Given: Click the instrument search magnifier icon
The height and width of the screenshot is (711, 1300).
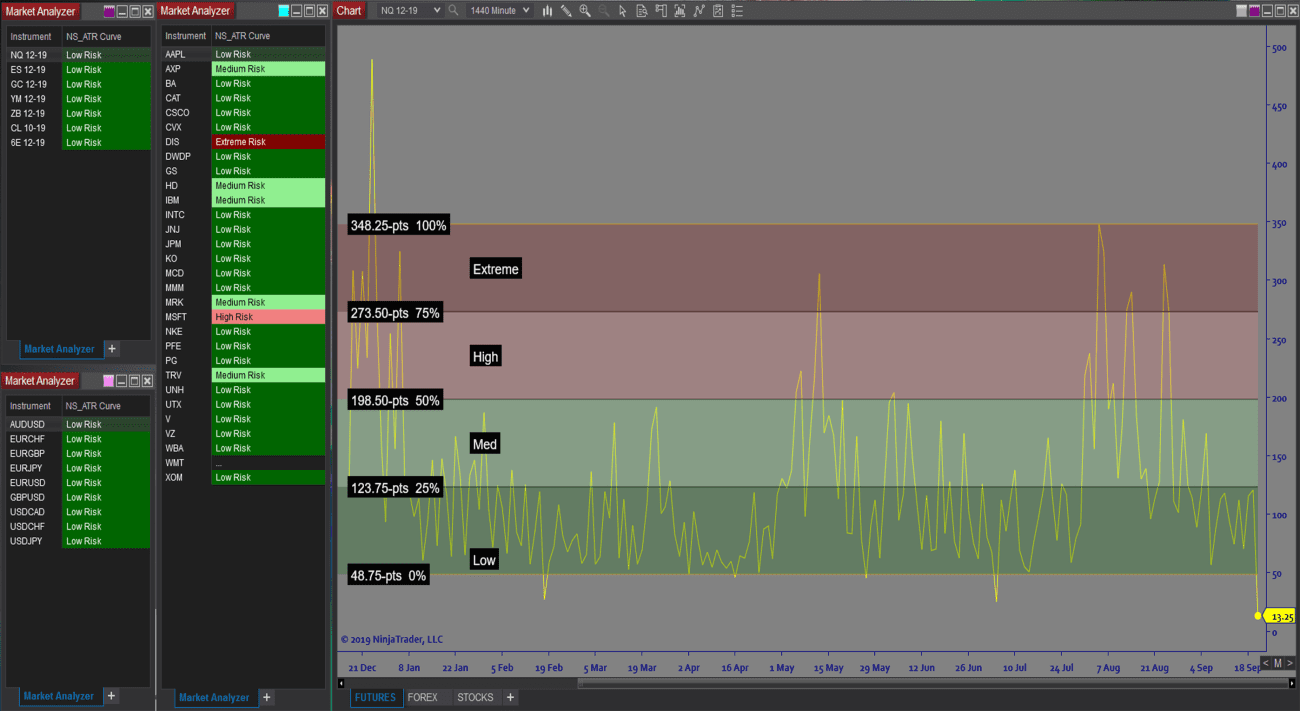Looking at the screenshot, I should coord(453,11).
